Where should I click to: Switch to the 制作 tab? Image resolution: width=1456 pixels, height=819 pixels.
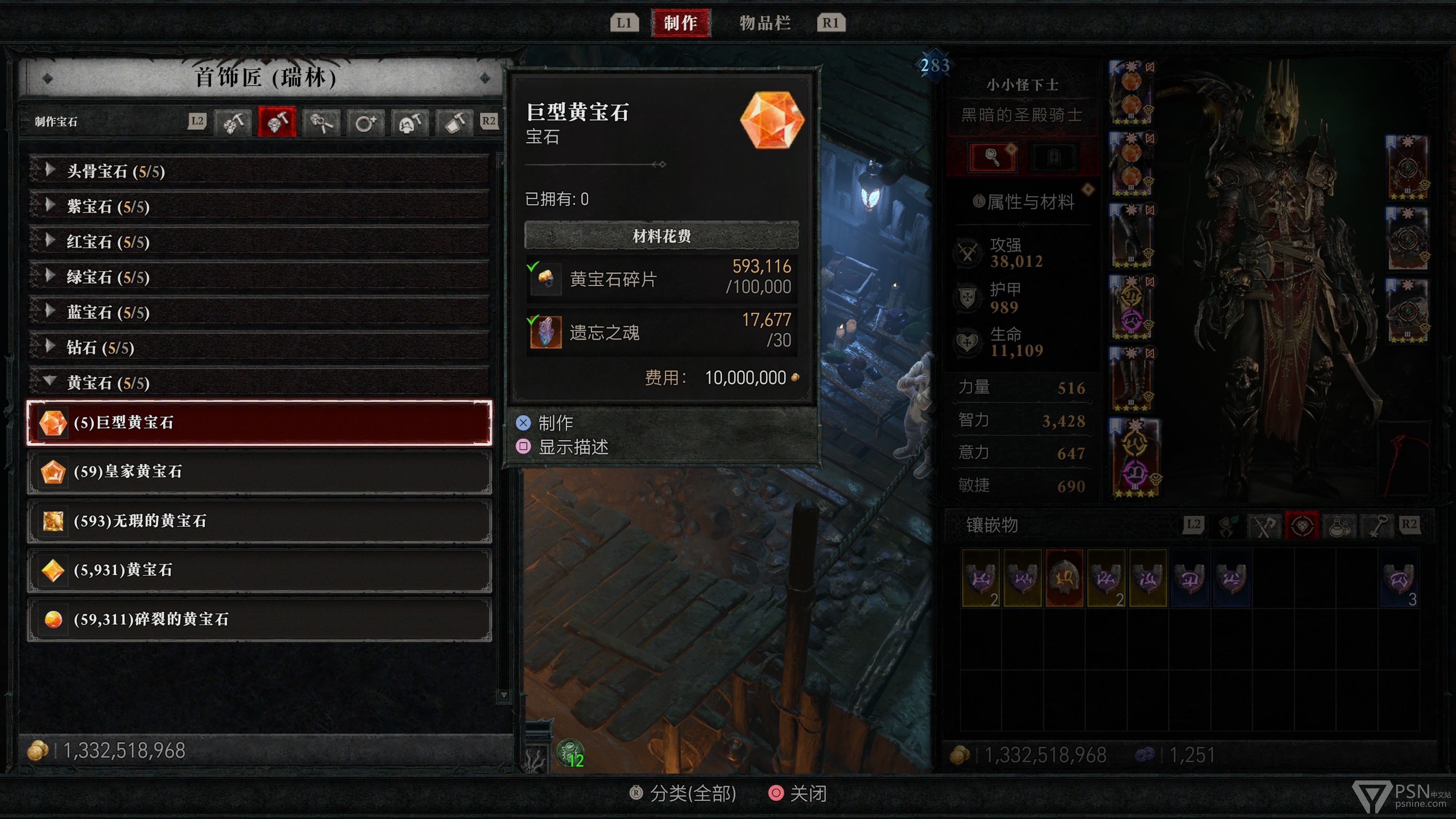(x=681, y=23)
